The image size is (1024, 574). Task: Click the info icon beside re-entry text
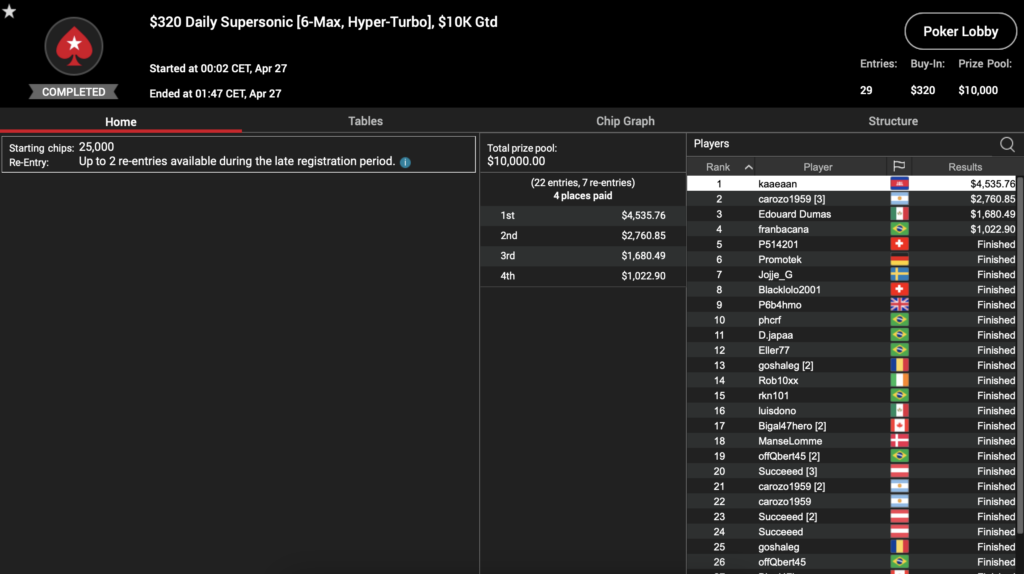(405, 162)
